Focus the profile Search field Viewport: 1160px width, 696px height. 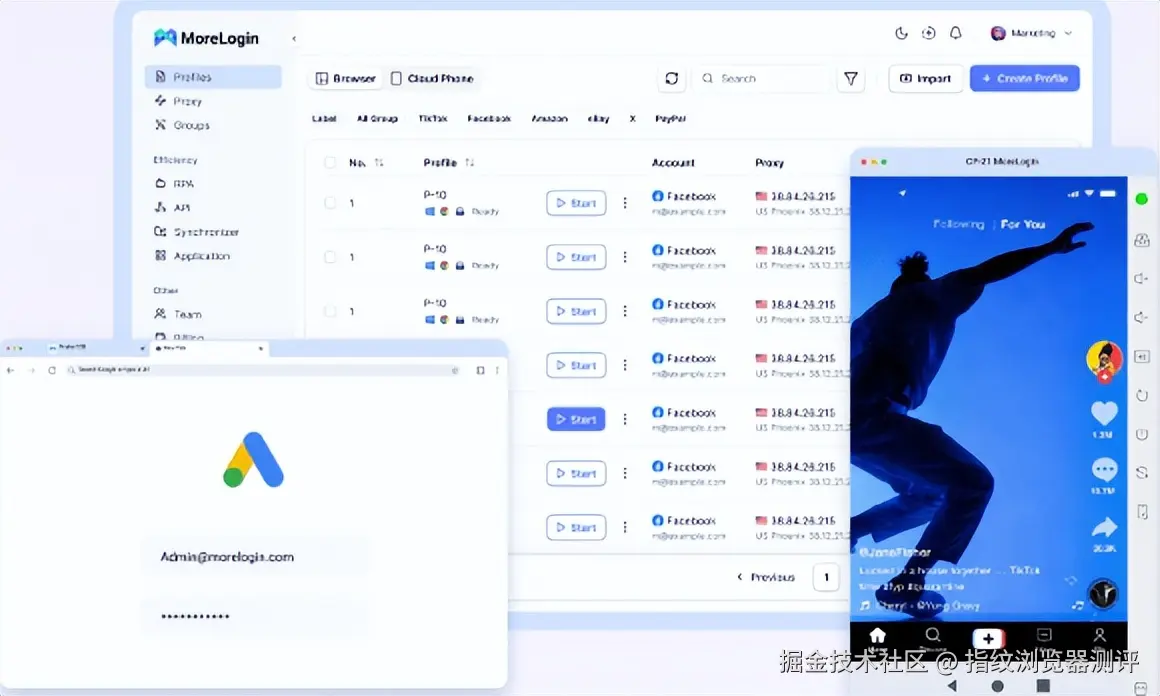click(761, 78)
